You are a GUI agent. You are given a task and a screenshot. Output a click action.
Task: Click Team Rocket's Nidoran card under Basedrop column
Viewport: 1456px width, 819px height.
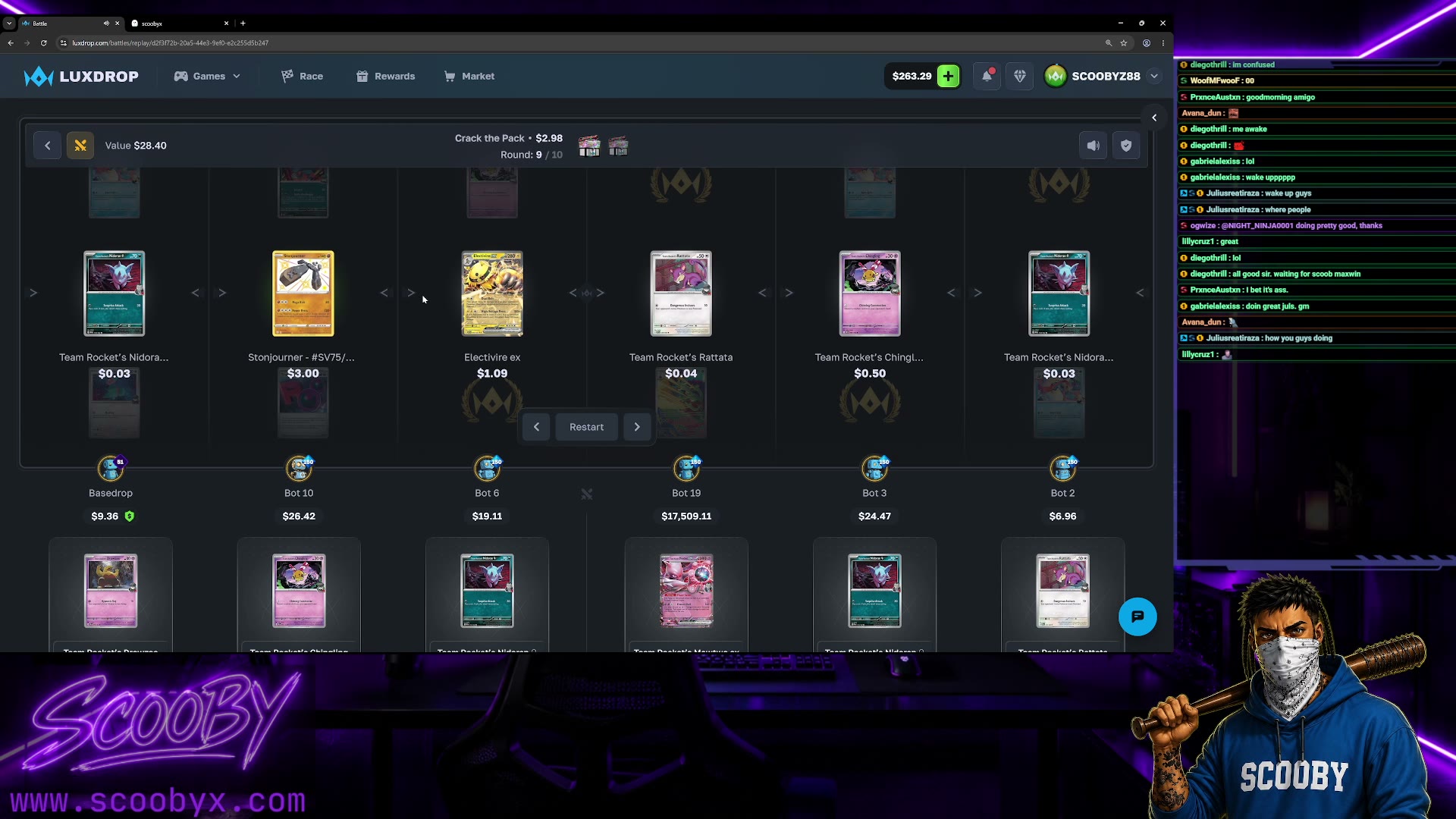click(114, 293)
